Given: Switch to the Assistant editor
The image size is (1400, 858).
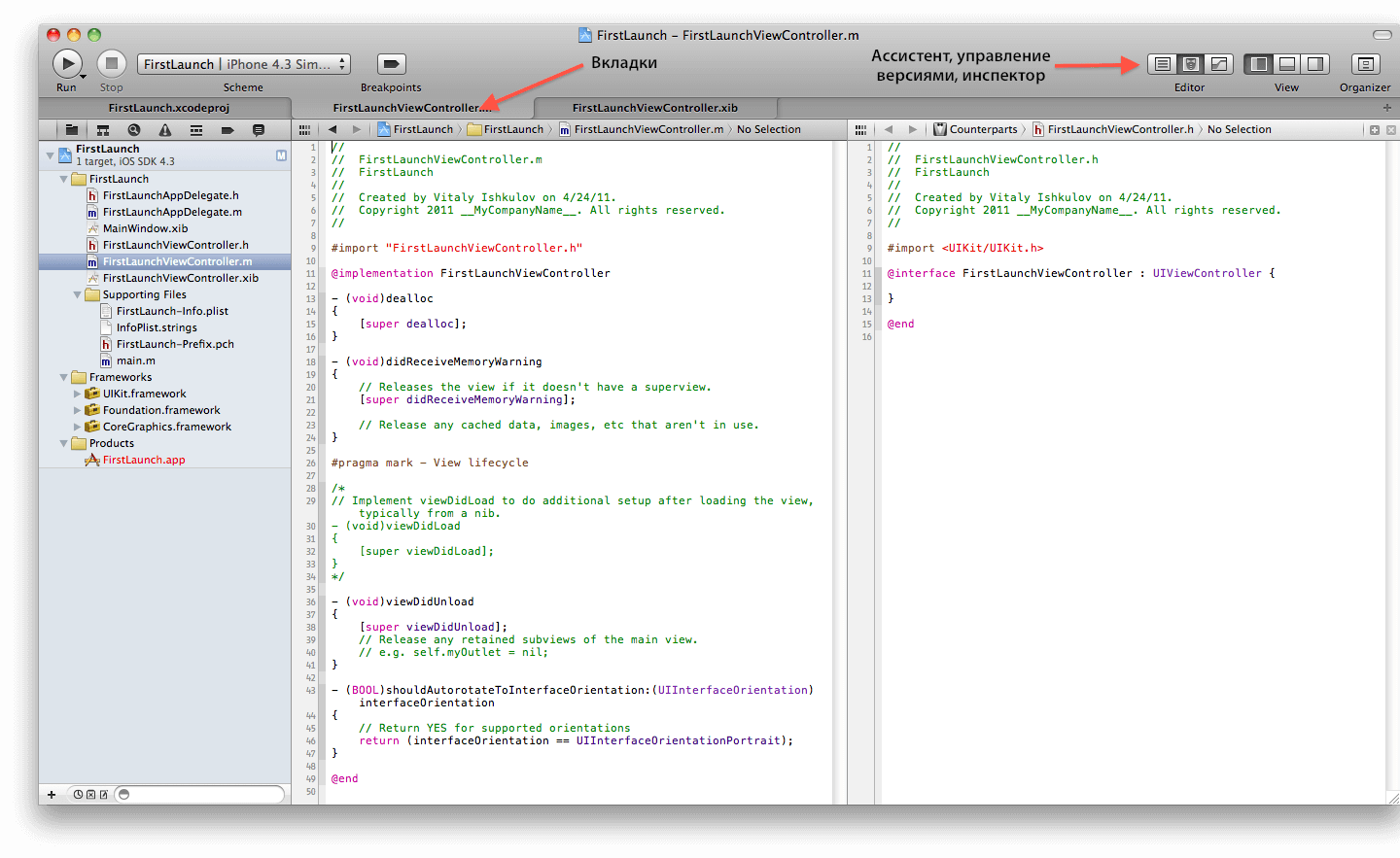Looking at the screenshot, I should (1190, 64).
